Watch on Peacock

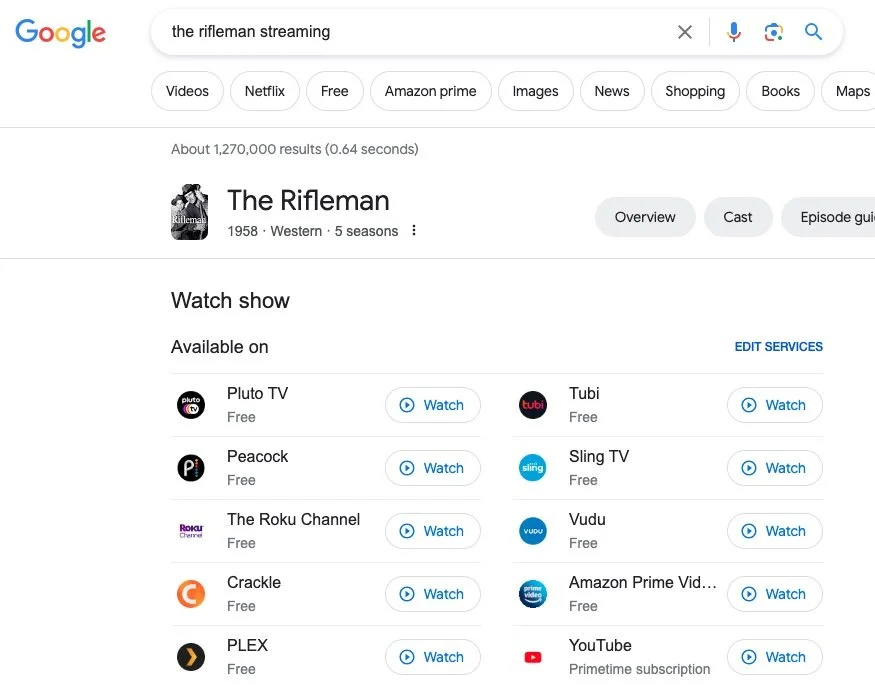pyautogui.click(x=432, y=468)
